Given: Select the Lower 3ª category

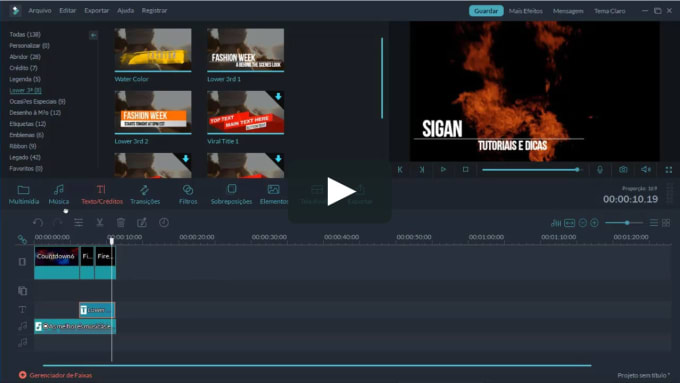Looking at the screenshot, I should 26,90.
